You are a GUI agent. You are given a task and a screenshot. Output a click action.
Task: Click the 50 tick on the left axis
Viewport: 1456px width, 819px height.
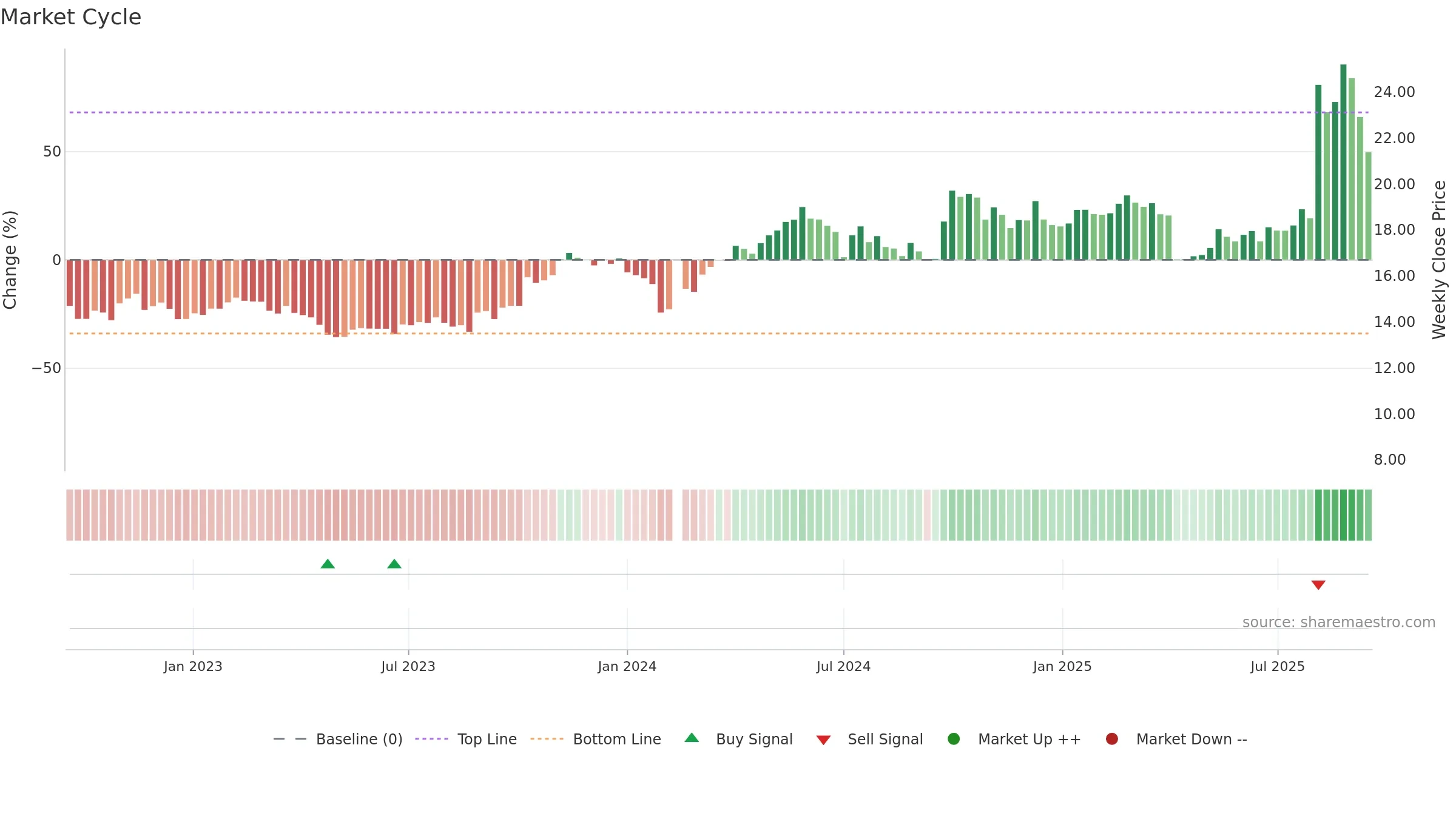(x=52, y=152)
